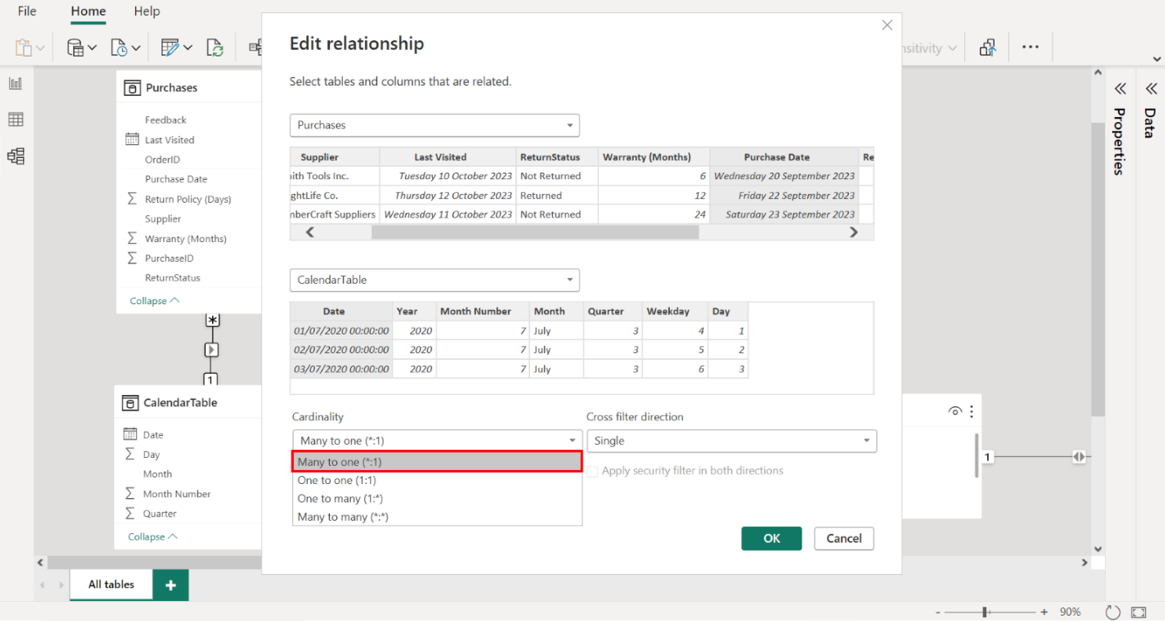Viewport: 1165px width, 621px height.
Task: Click the reset zoom icon in status bar
Action: [1113, 612]
